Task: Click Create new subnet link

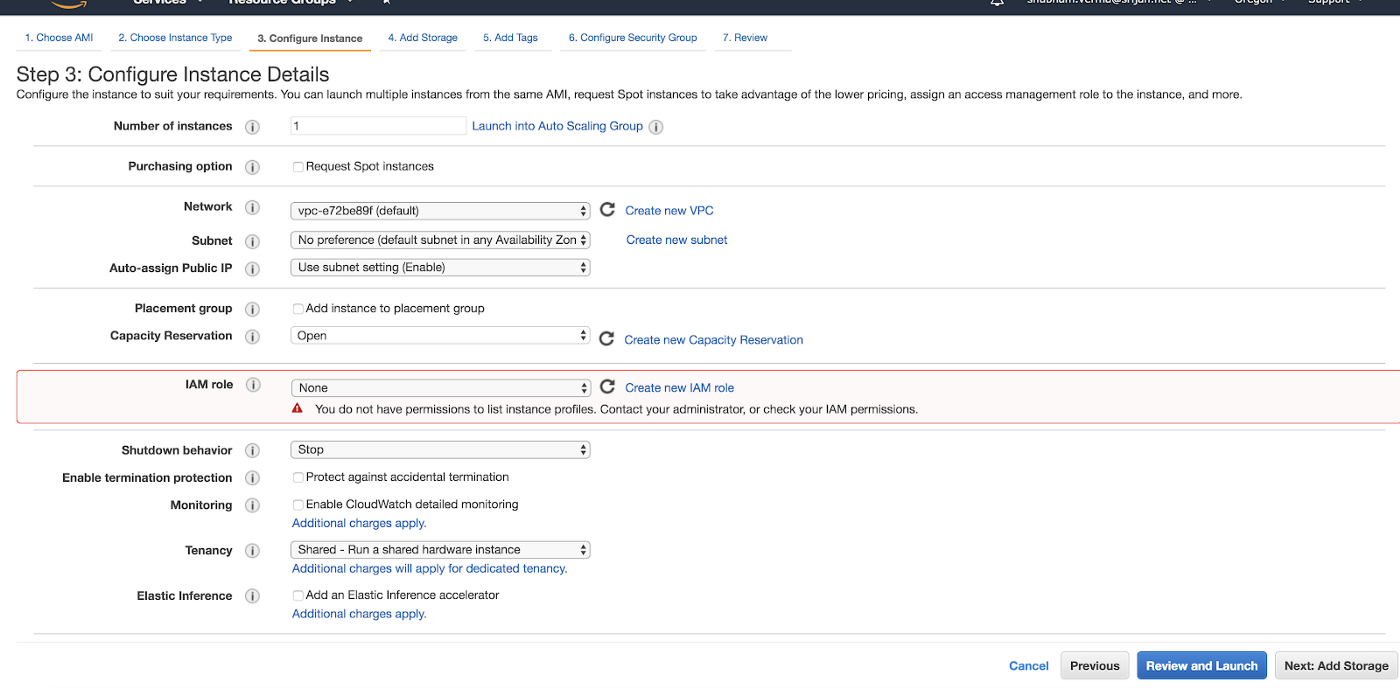Action: (x=677, y=240)
